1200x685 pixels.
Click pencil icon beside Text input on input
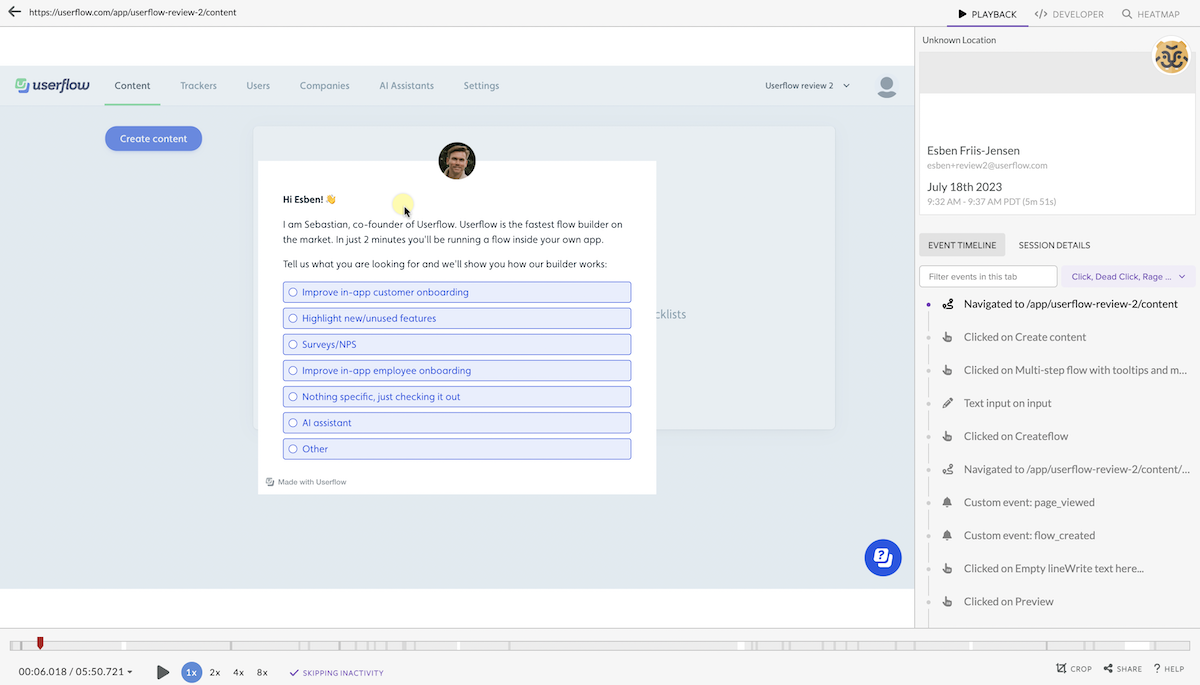(x=948, y=403)
